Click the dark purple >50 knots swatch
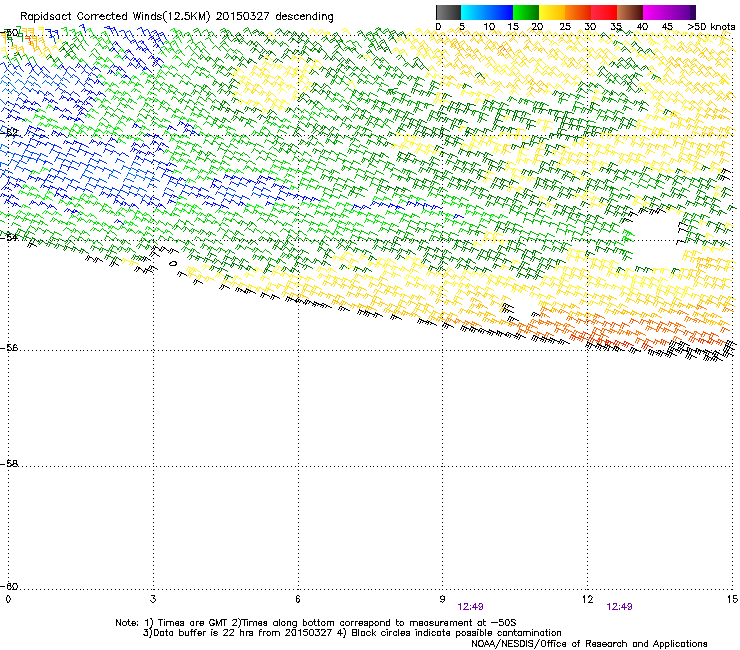 (693, 12)
